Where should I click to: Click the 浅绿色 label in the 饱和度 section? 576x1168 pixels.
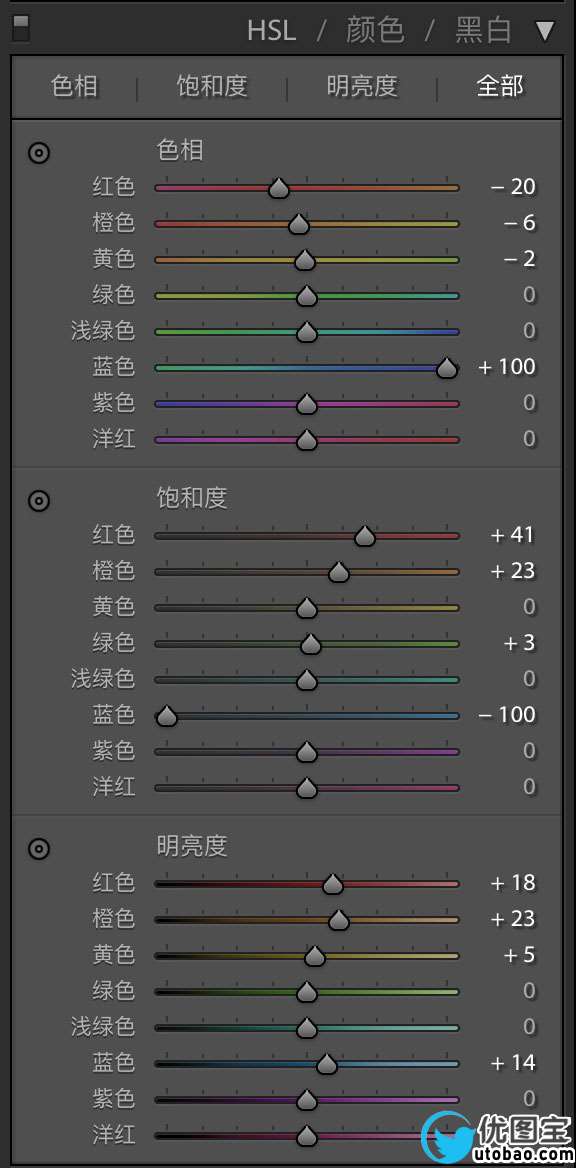(x=103, y=679)
